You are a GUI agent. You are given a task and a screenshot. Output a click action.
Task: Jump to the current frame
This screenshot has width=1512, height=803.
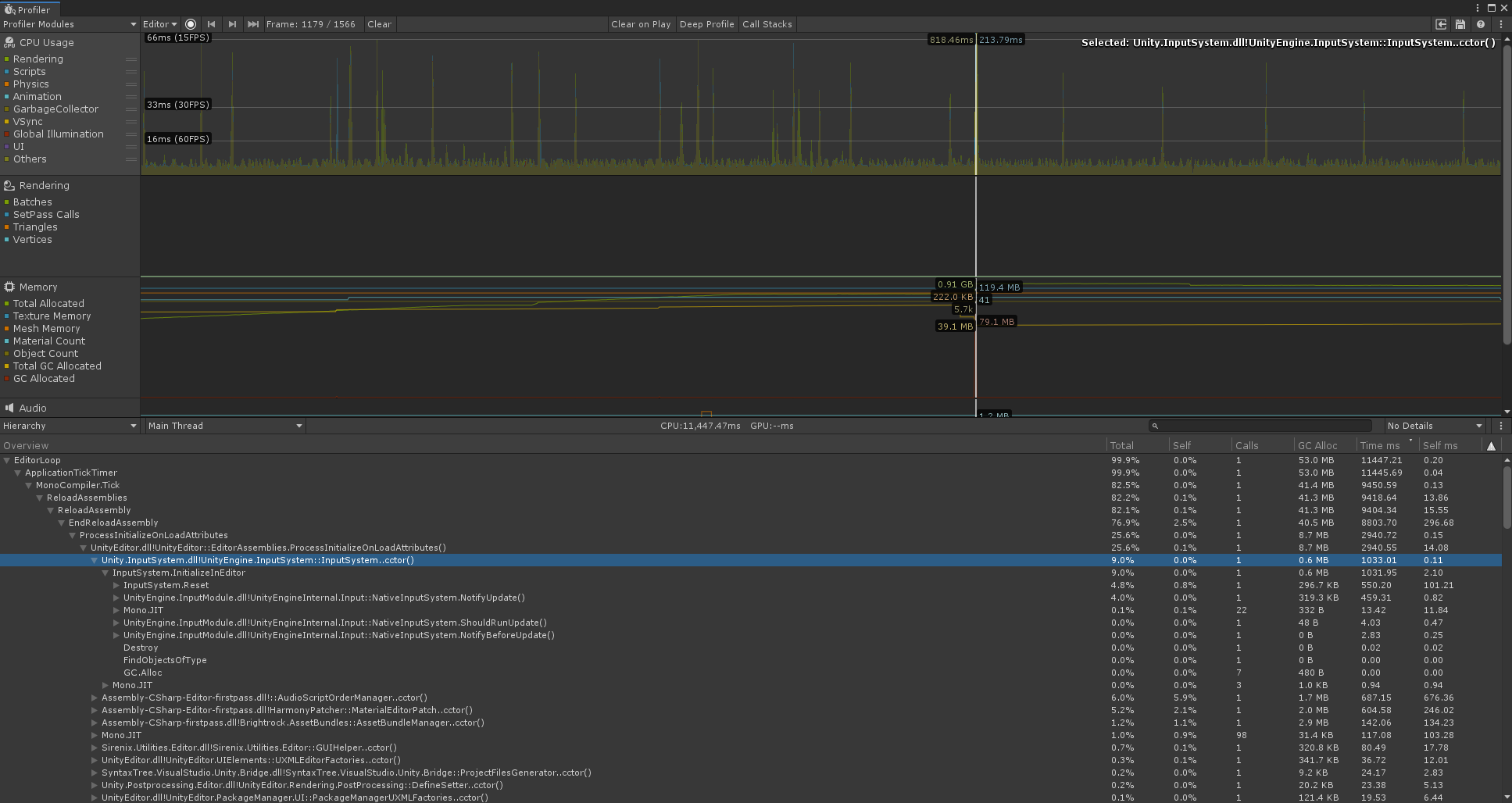click(253, 24)
